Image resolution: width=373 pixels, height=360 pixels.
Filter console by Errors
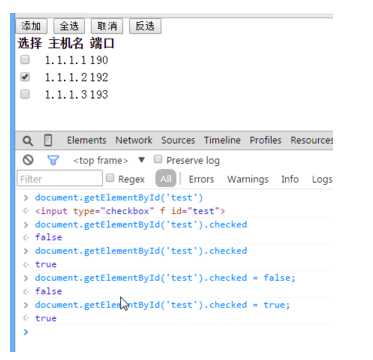[x=201, y=179]
